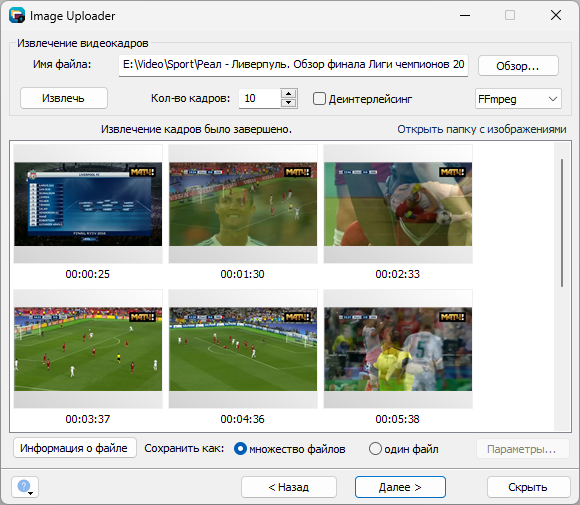Expand the FFmpeg engine dropdown
Viewport: 580px width, 505px height.
(x=518, y=99)
